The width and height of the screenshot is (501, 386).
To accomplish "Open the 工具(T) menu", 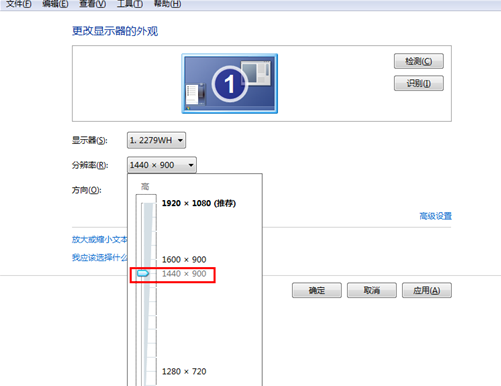I will pyautogui.click(x=130, y=4).
